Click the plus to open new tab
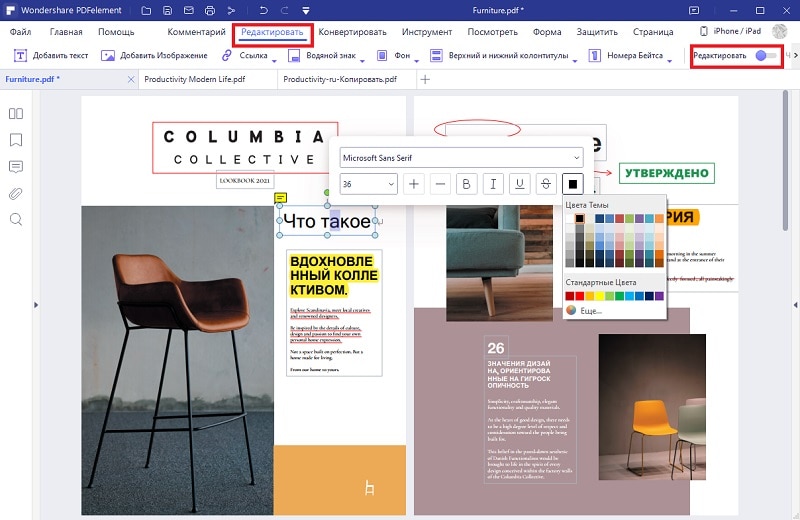Screen dimensions: 800x520 [x=424, y=79]
